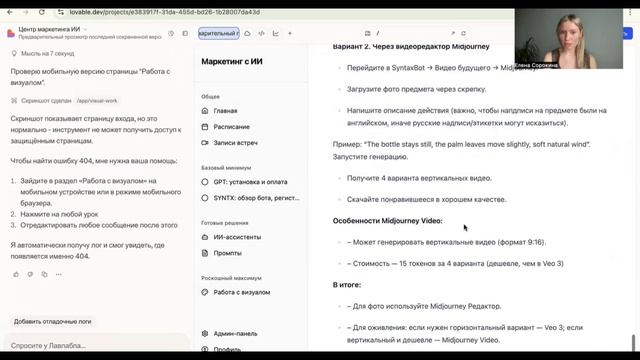640x360 pixels.
Task: Select GPT: установка и оплата lesson
Action: [251, 182]
